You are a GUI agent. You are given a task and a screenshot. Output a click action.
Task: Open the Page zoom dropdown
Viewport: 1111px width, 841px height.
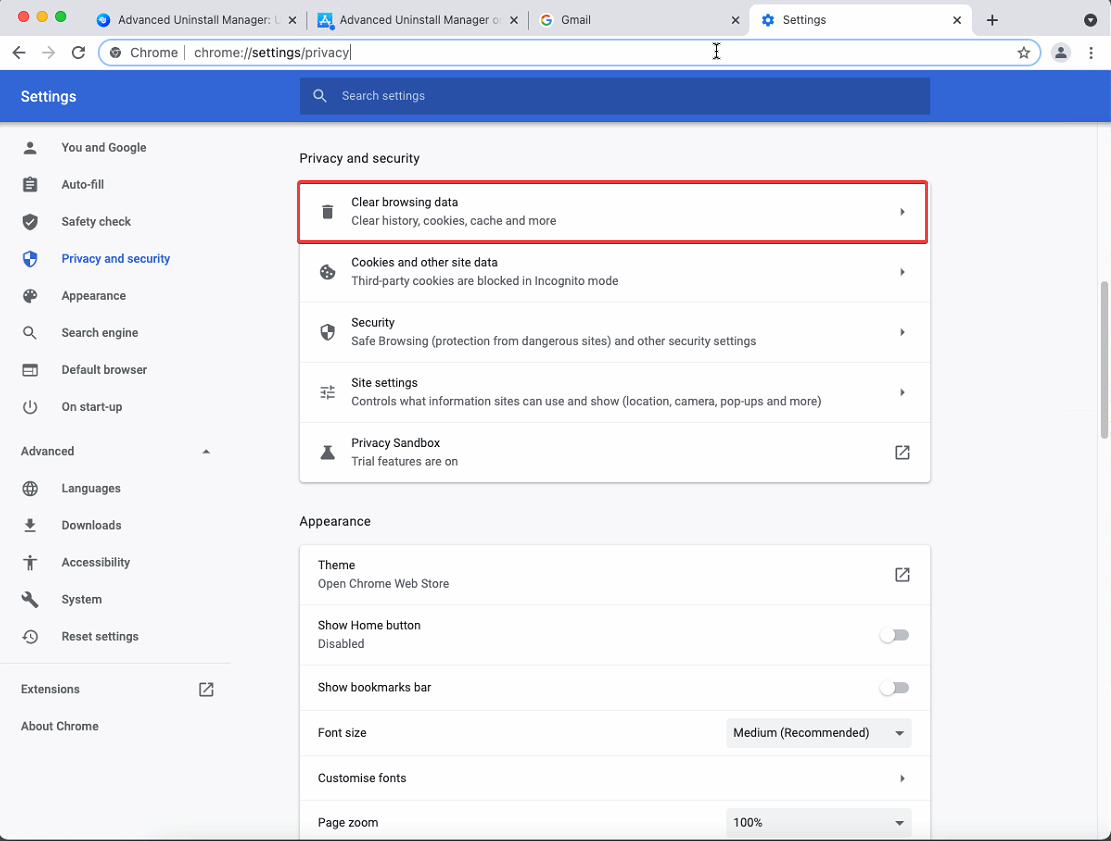818,823
